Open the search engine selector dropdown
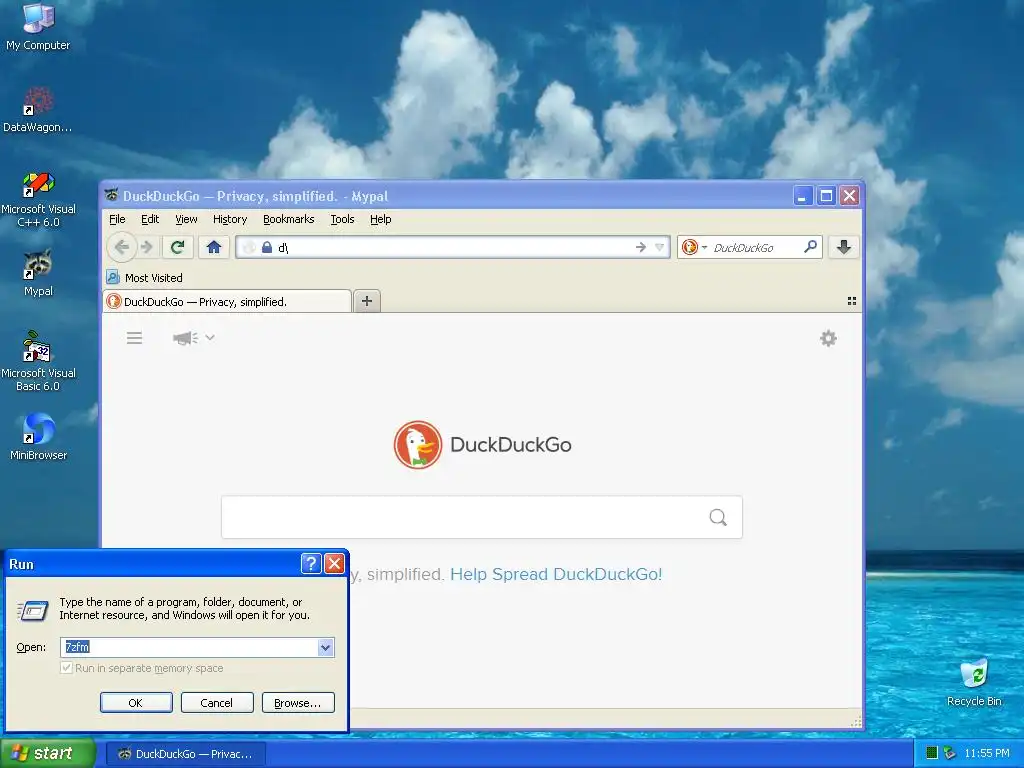The height and width of the screenshot is (768, 1024). (x=694, y=247)
